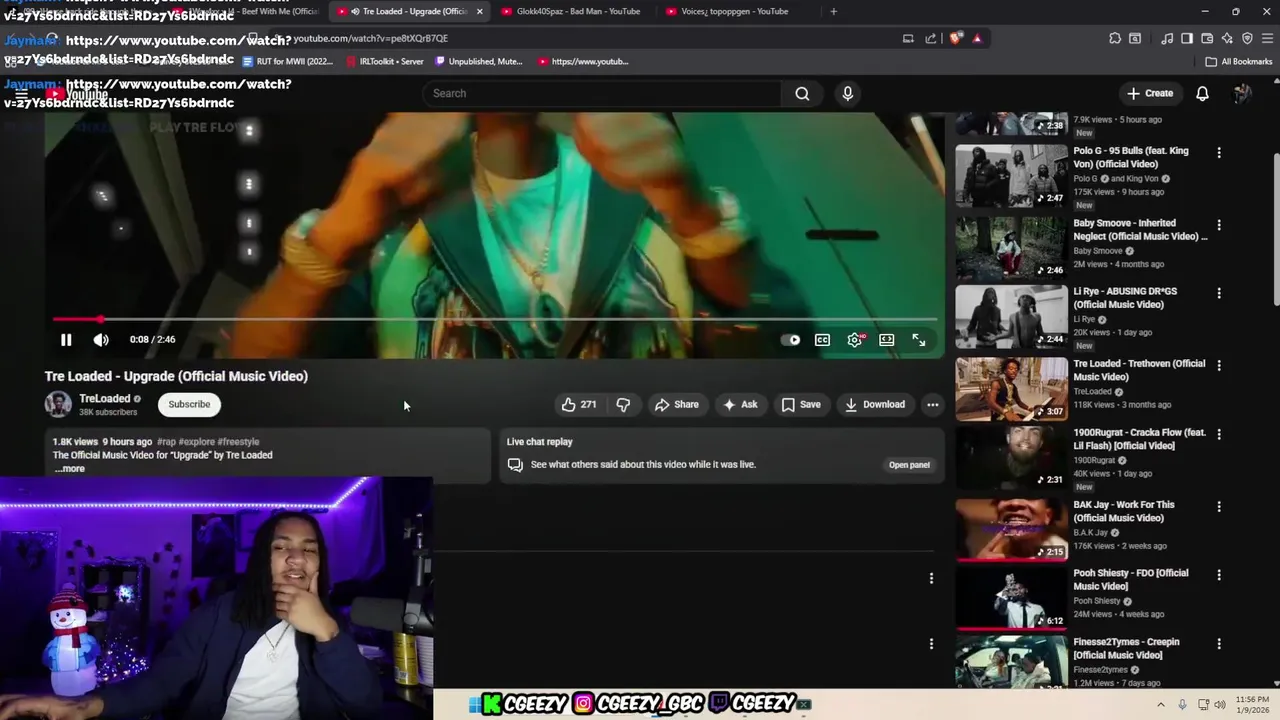Open Pooh Shiesty - FDO video title
This screenshot has height=720, width=1280.
(x=1130, y=580)
